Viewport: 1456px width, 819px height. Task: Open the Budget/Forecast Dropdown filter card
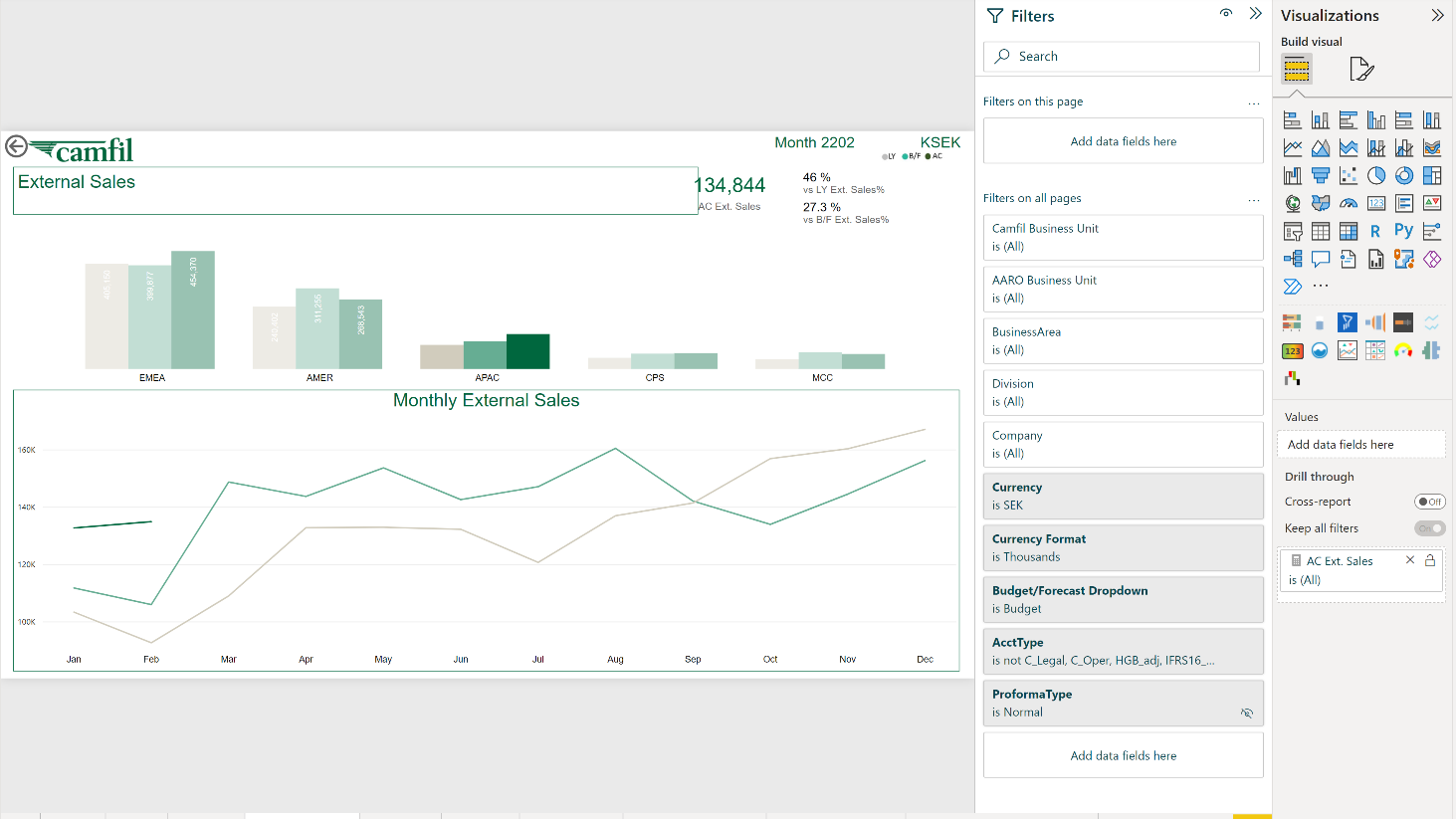pyautogui.click(x=1124, y=600)
